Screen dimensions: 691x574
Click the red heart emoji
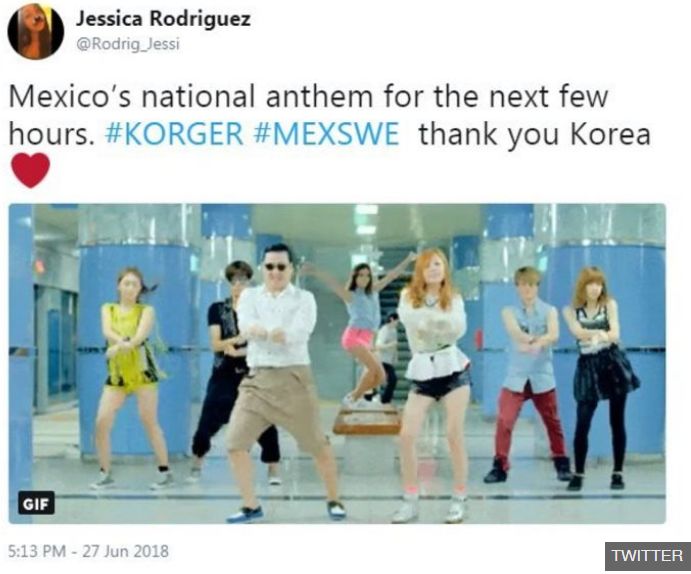coord(30,170)
